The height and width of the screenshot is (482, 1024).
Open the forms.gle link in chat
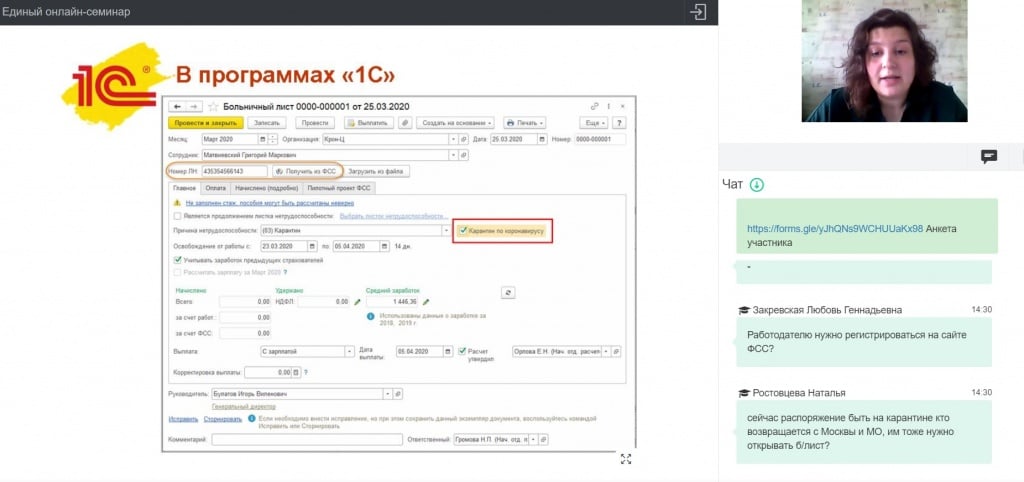[835, 229]
